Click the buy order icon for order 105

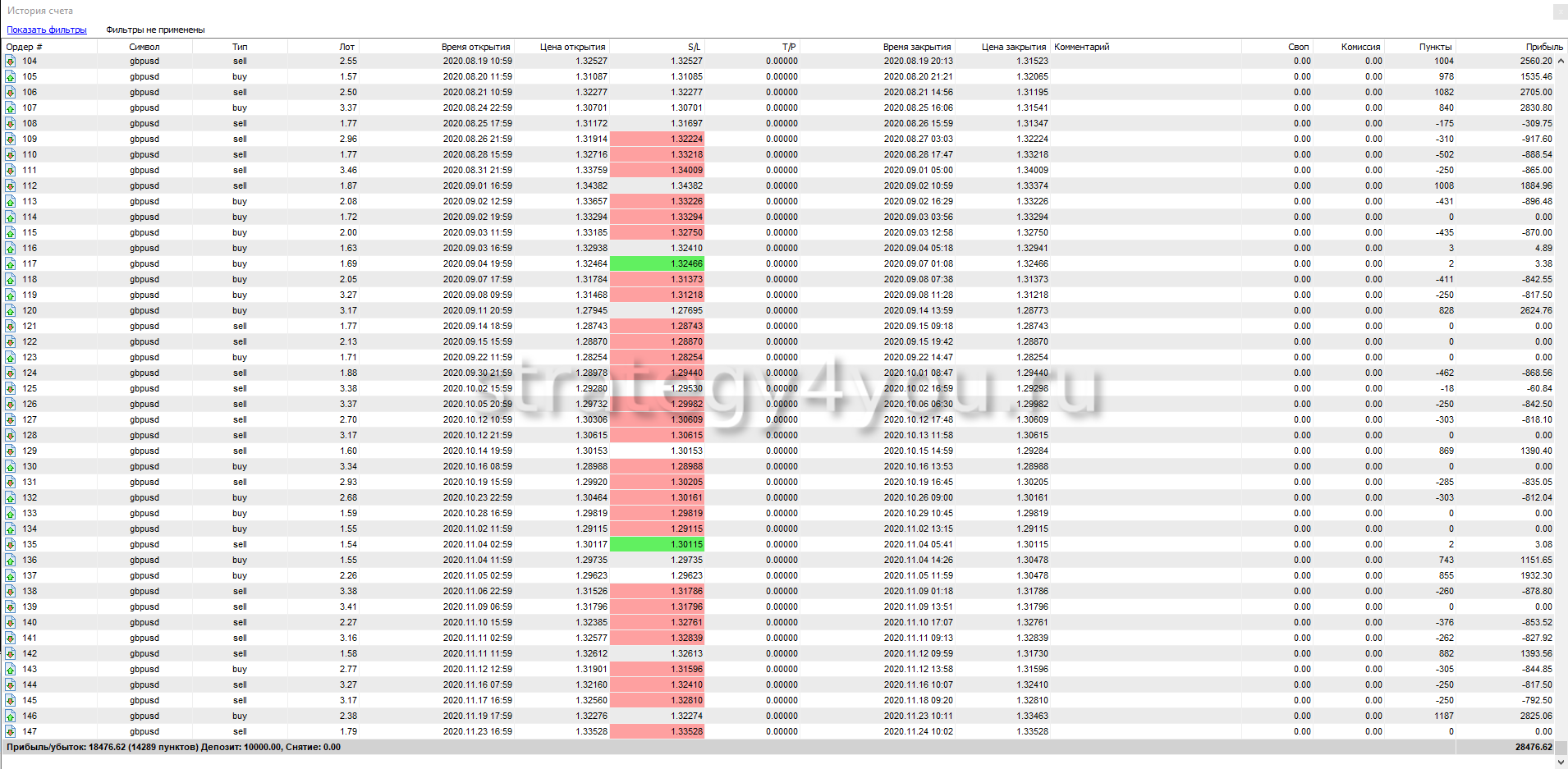tap(11, 76)
